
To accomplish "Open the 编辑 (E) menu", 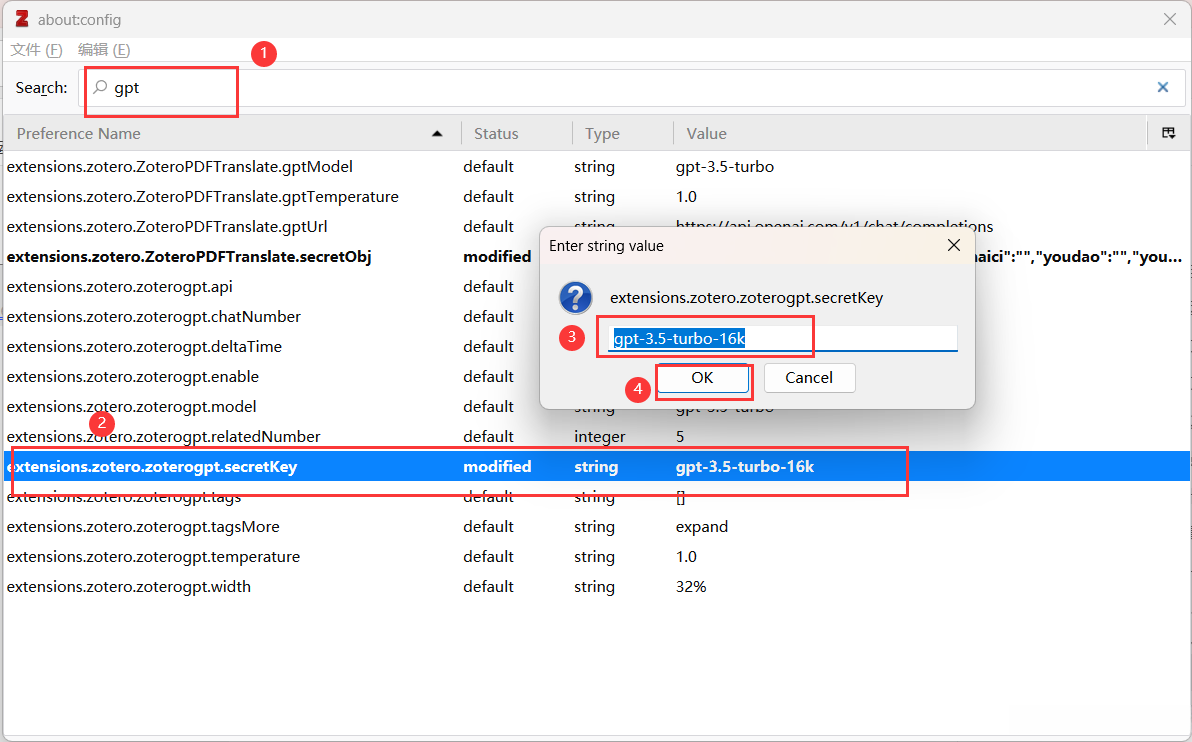I will click(x=103, y=50).
